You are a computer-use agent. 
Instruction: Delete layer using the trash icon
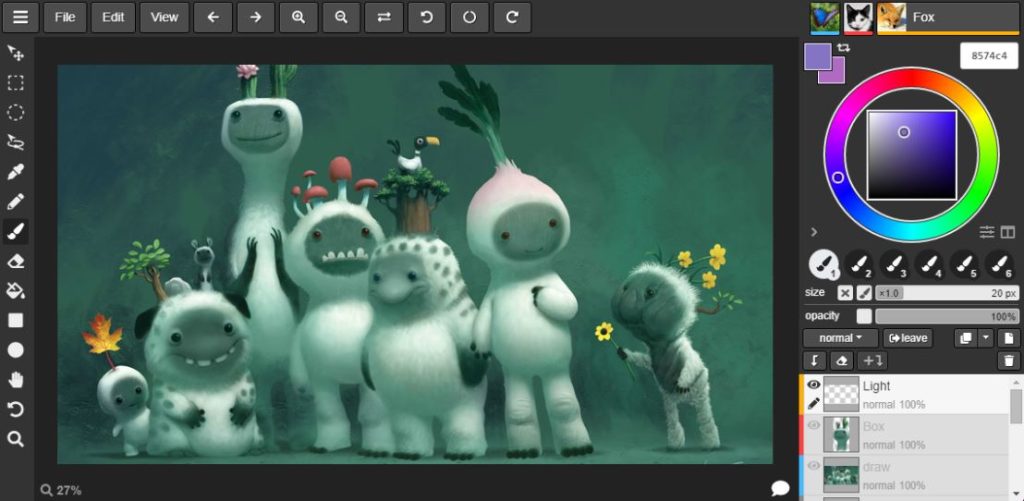(x=1008, y=361)
